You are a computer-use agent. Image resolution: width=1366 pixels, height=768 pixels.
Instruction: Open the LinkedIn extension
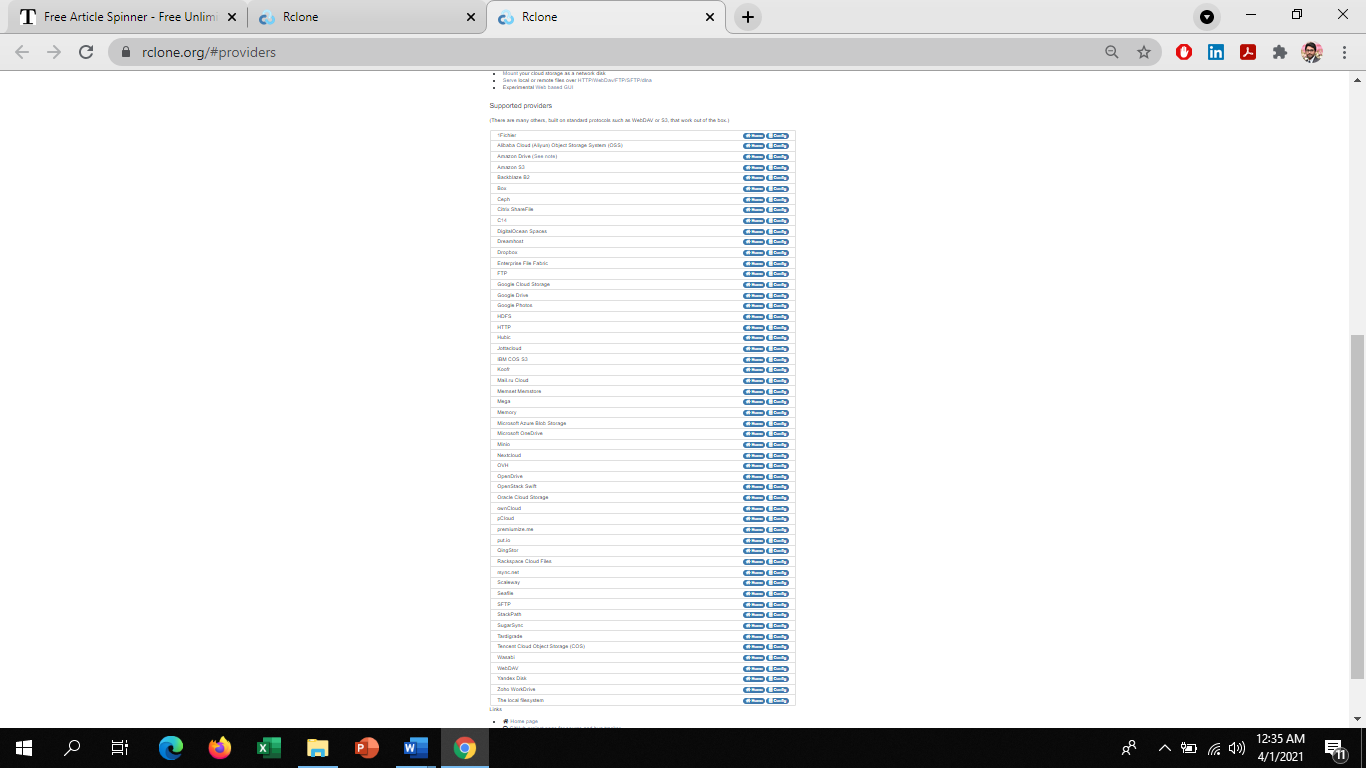point(1216,52)
